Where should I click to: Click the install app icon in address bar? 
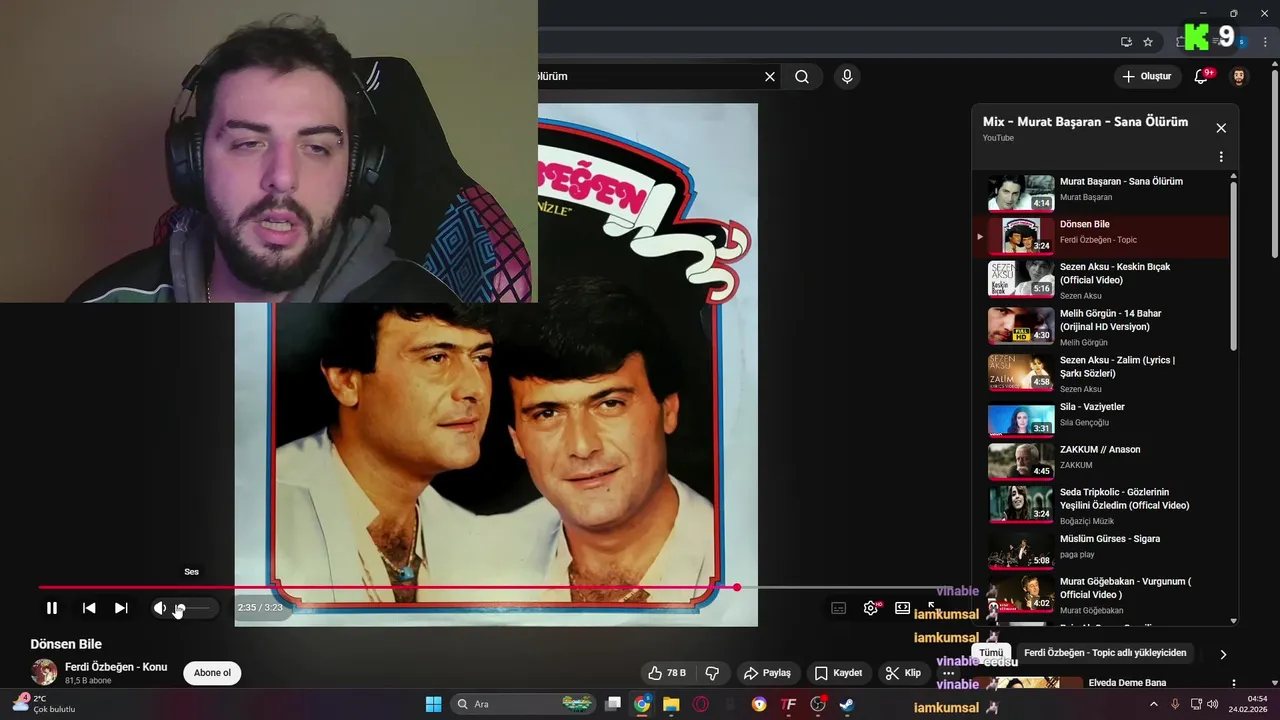pos(1126,42)
